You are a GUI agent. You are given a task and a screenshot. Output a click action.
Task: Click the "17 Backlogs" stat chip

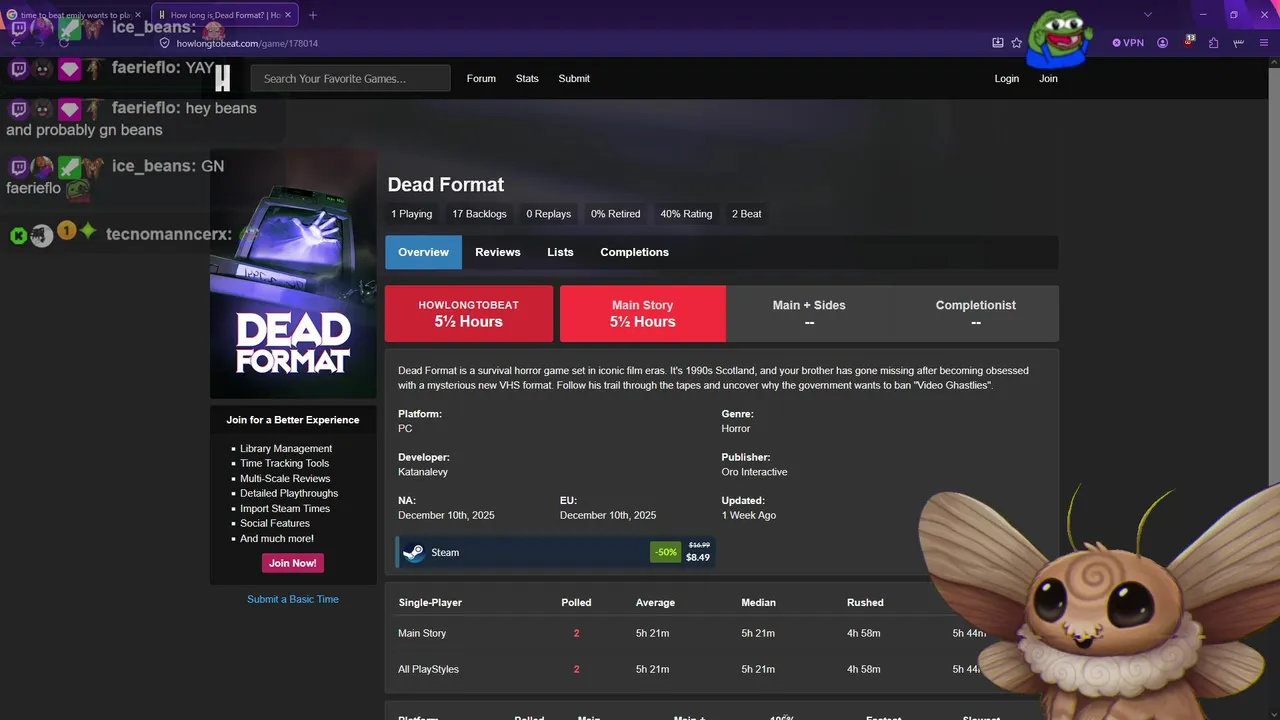479,214
